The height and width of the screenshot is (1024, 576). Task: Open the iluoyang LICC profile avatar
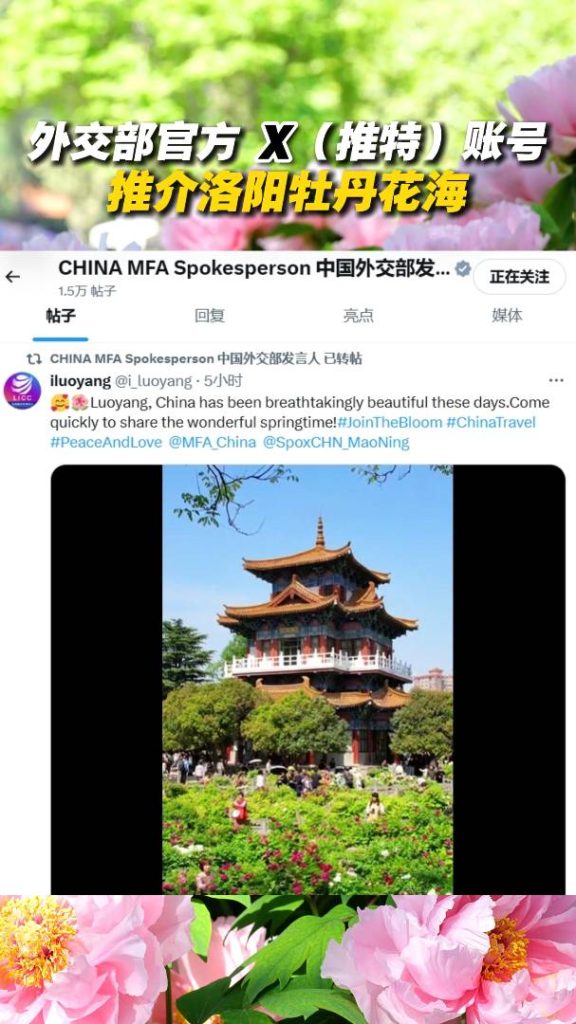coord(22,391)
